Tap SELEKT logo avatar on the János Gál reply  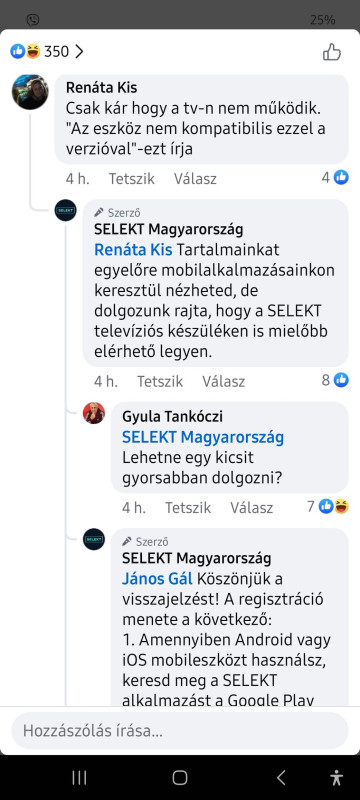[x=94, y=539]
